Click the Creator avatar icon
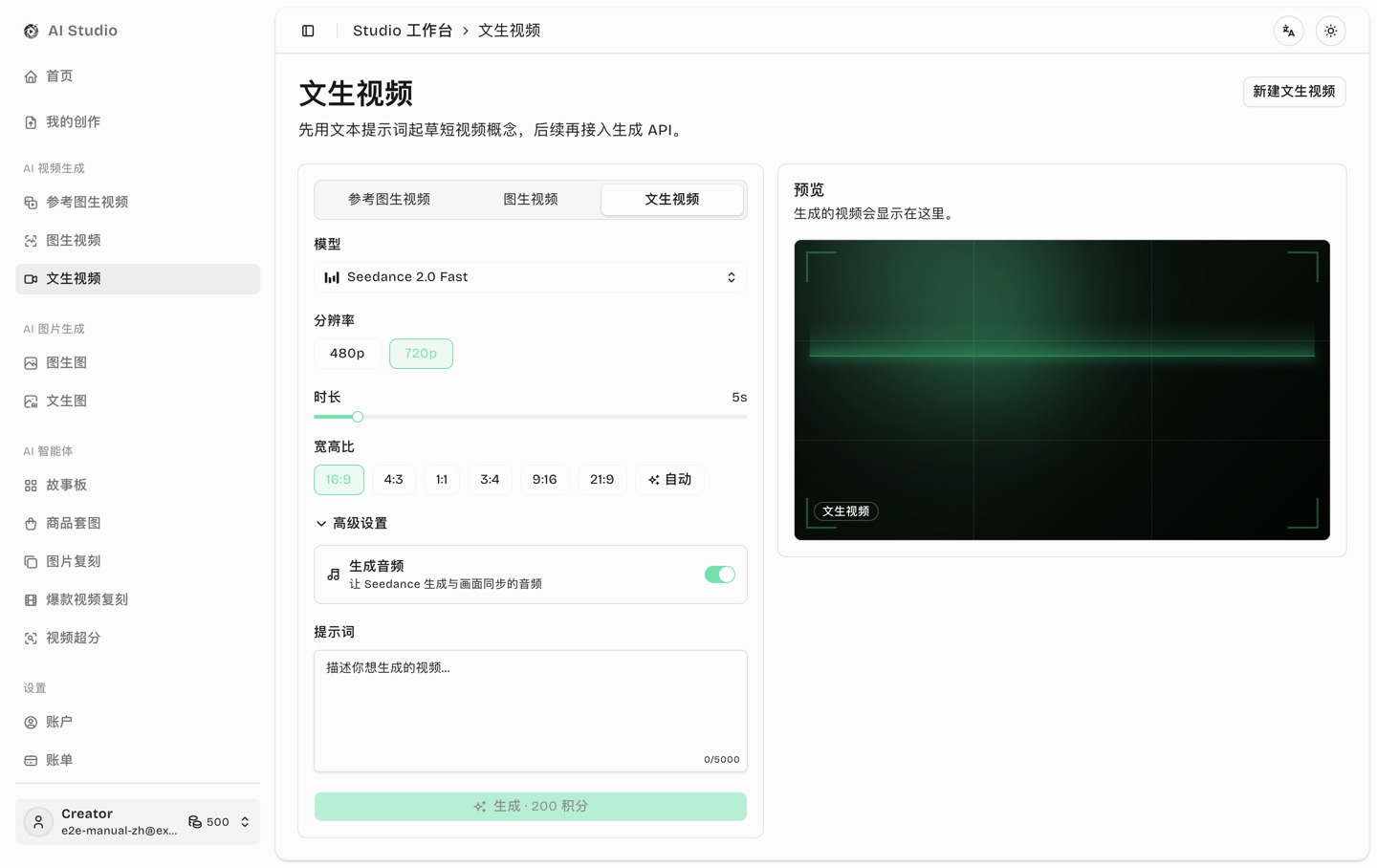The height and width of the screenshot is (868, 1377). coord(38,822)
